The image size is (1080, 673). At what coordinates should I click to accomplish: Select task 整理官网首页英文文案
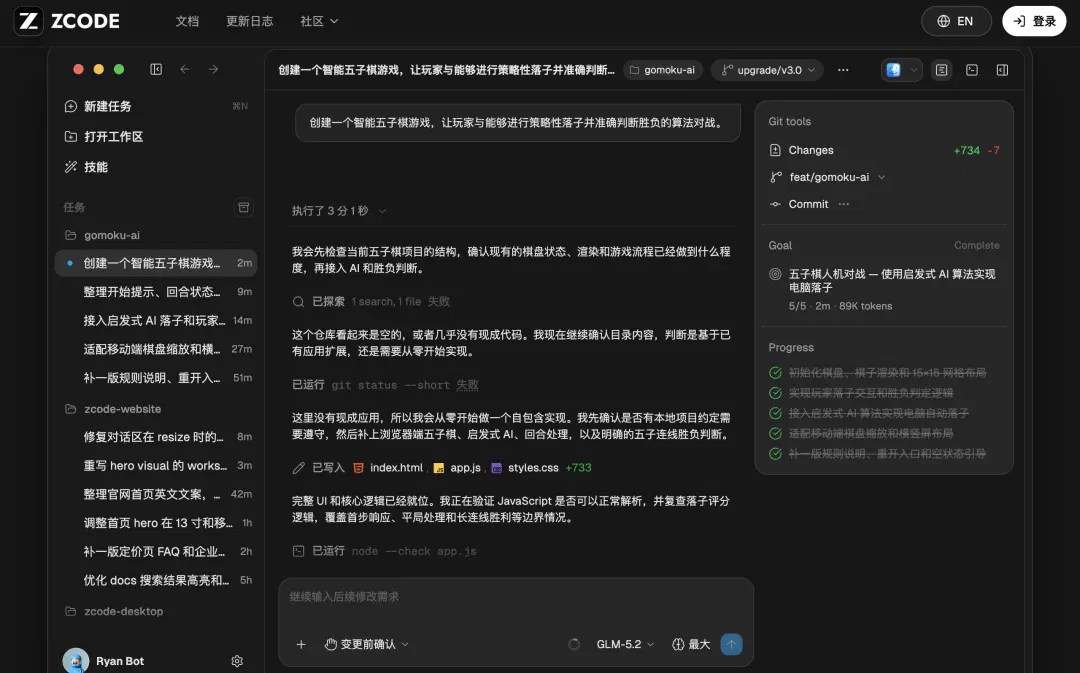(156, 494)
